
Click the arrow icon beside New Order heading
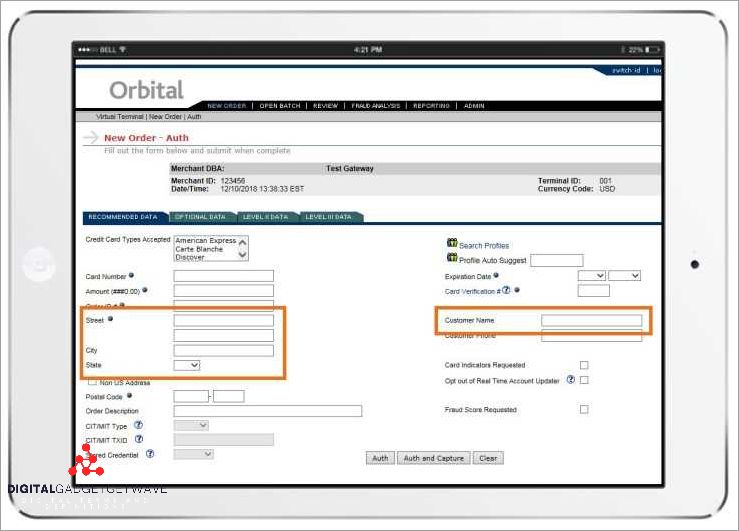[x=90, y=138]
